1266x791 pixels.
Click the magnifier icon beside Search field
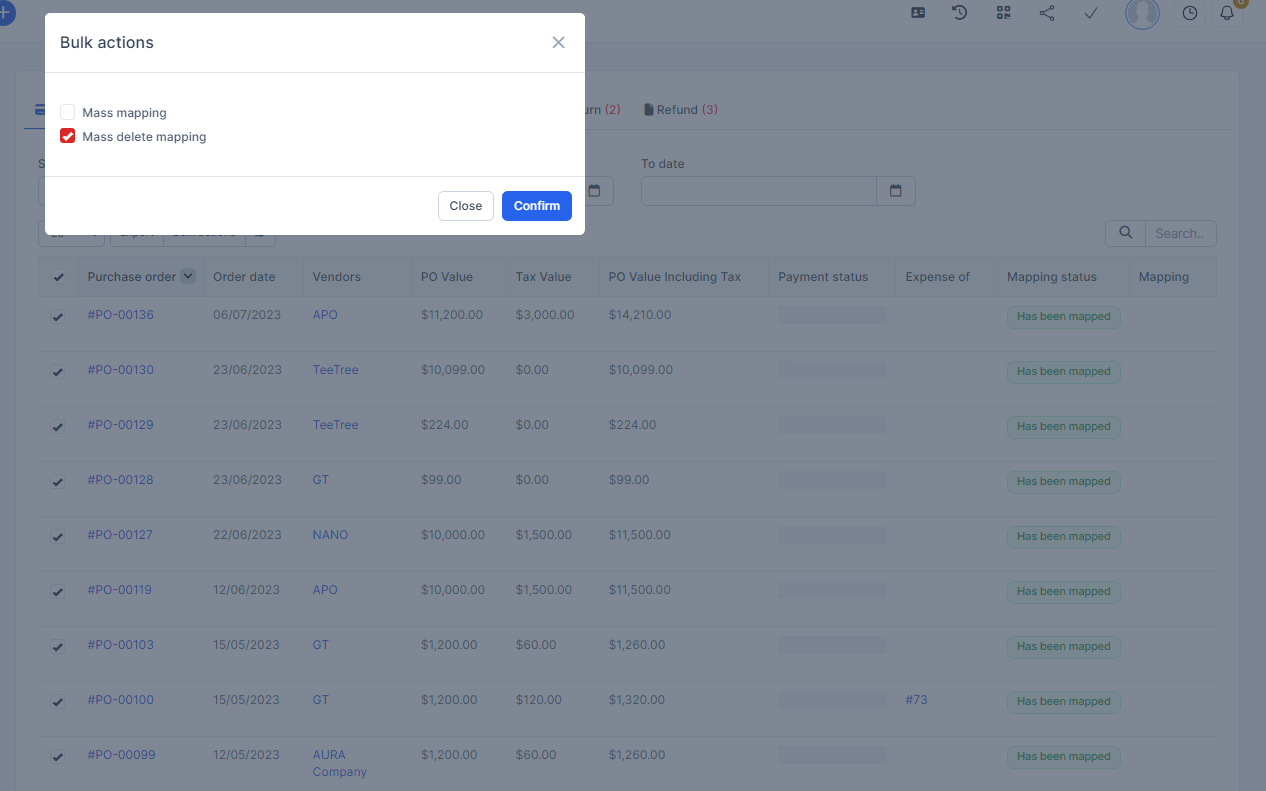point(1125,233)
